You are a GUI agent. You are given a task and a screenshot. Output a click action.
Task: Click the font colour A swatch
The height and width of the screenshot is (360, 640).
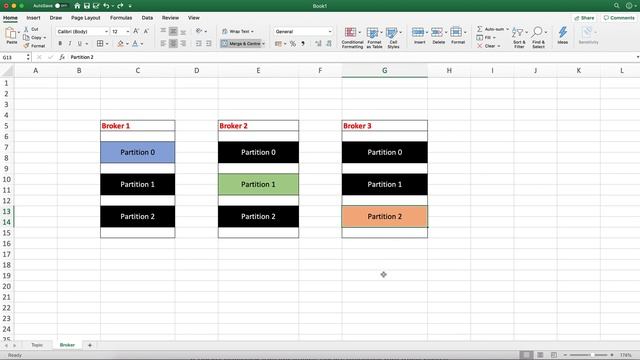(x=135, y=44)
